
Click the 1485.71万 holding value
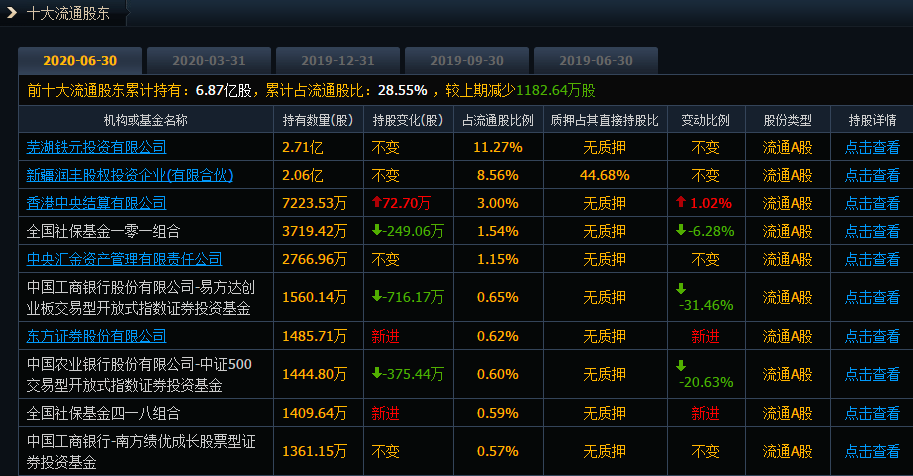click(314, 336)
